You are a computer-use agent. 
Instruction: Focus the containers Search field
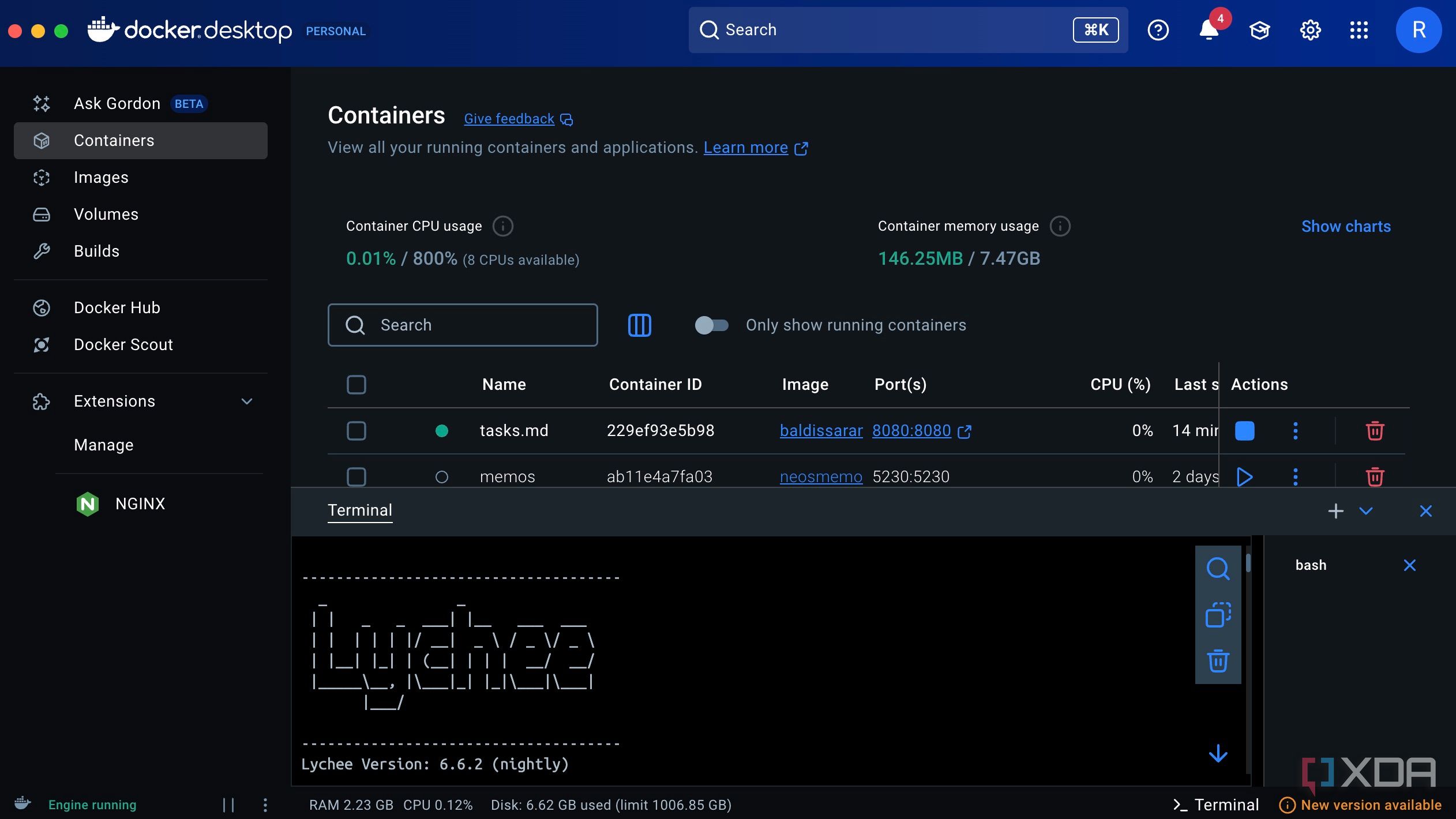(x=463, y=325)
